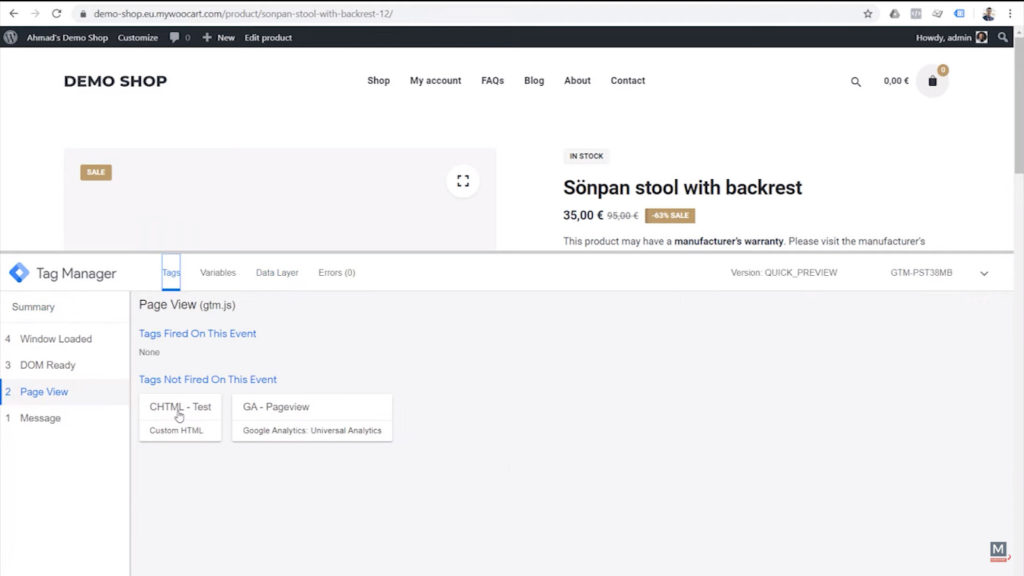The height and width of the screenshot is (576, 1024).
Task: Open the shopping cart icon
Action: click(932, 80)
